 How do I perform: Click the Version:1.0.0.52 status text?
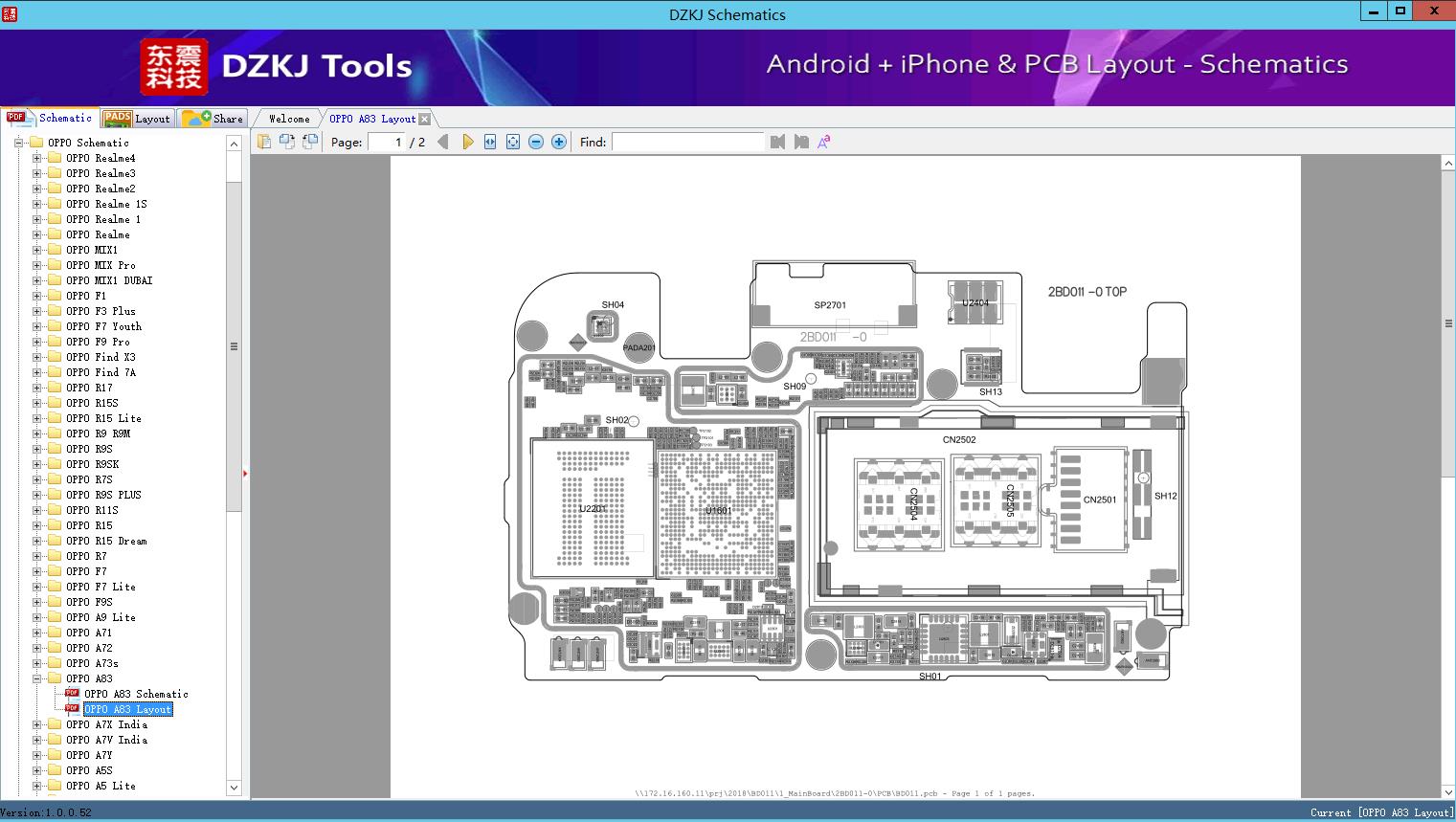click(47, 812)
